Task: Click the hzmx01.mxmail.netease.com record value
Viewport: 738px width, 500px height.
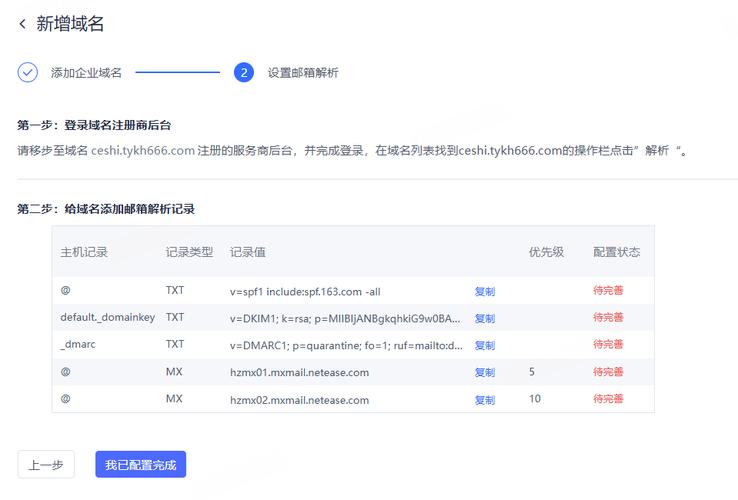Action: click(x=299, y=372)
